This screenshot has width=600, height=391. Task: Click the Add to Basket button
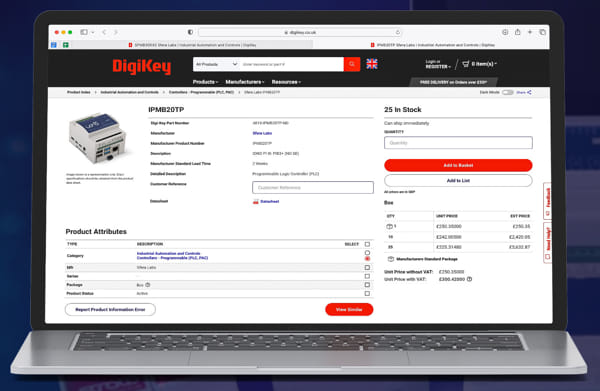458,165
